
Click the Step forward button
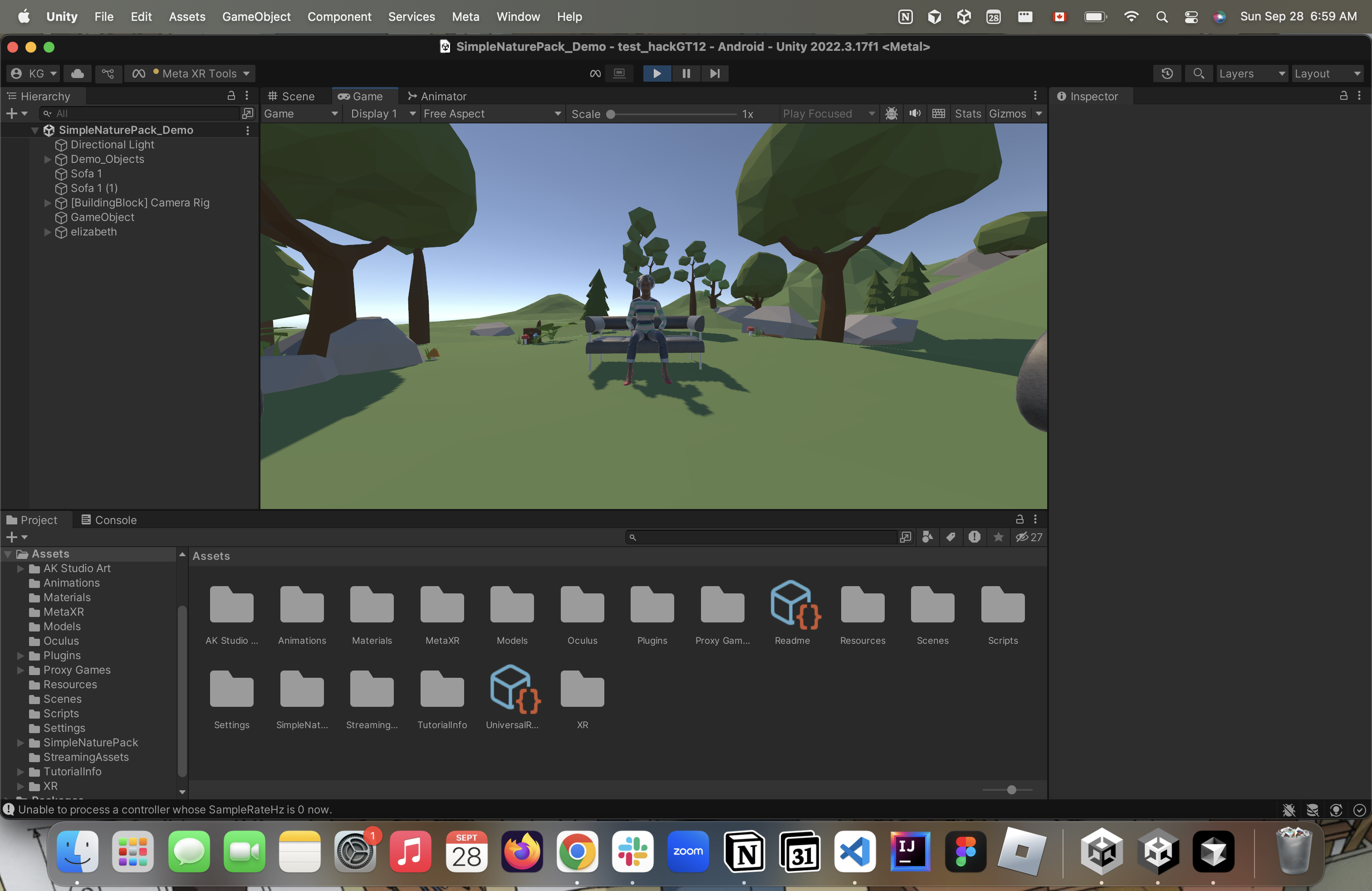715,73
